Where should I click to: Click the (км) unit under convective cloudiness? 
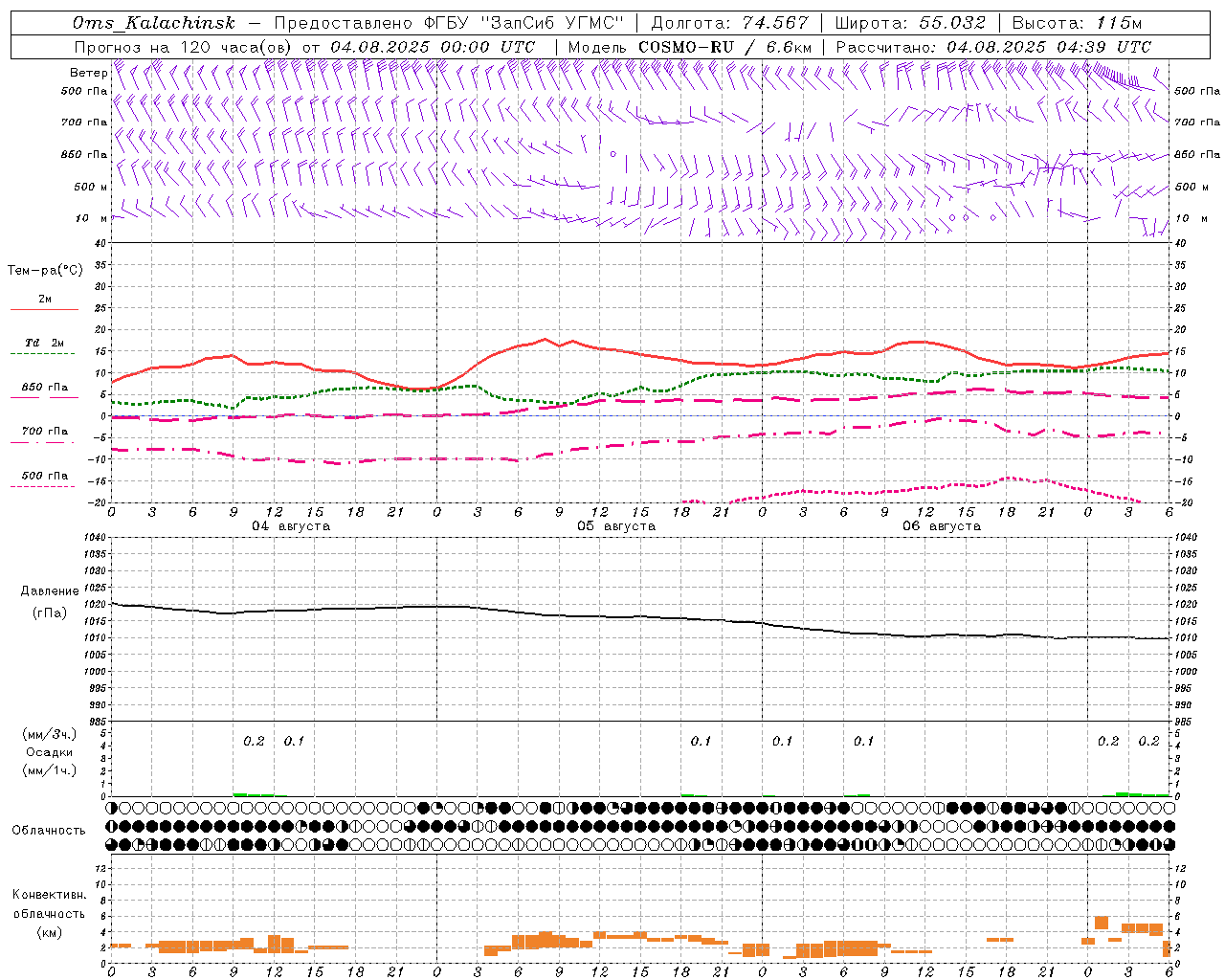point(49,932)
